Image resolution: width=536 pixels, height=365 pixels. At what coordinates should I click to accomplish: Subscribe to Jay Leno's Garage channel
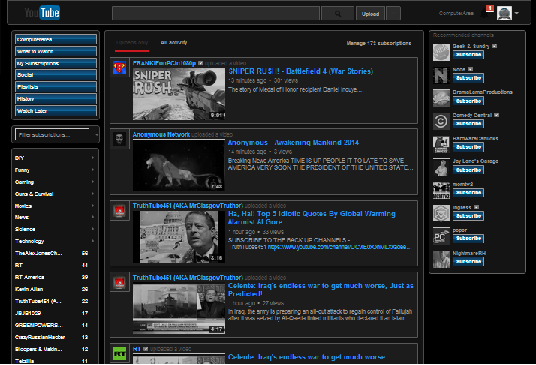point(468,170)
